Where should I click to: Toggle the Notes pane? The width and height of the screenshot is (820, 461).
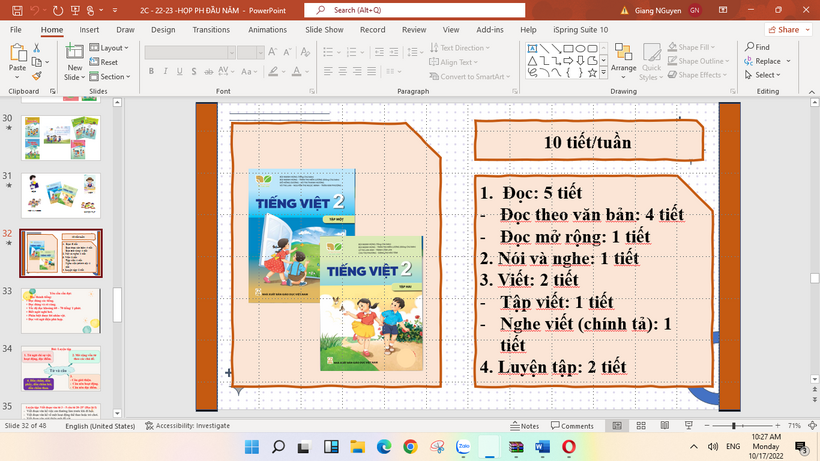tap(523, 425)
